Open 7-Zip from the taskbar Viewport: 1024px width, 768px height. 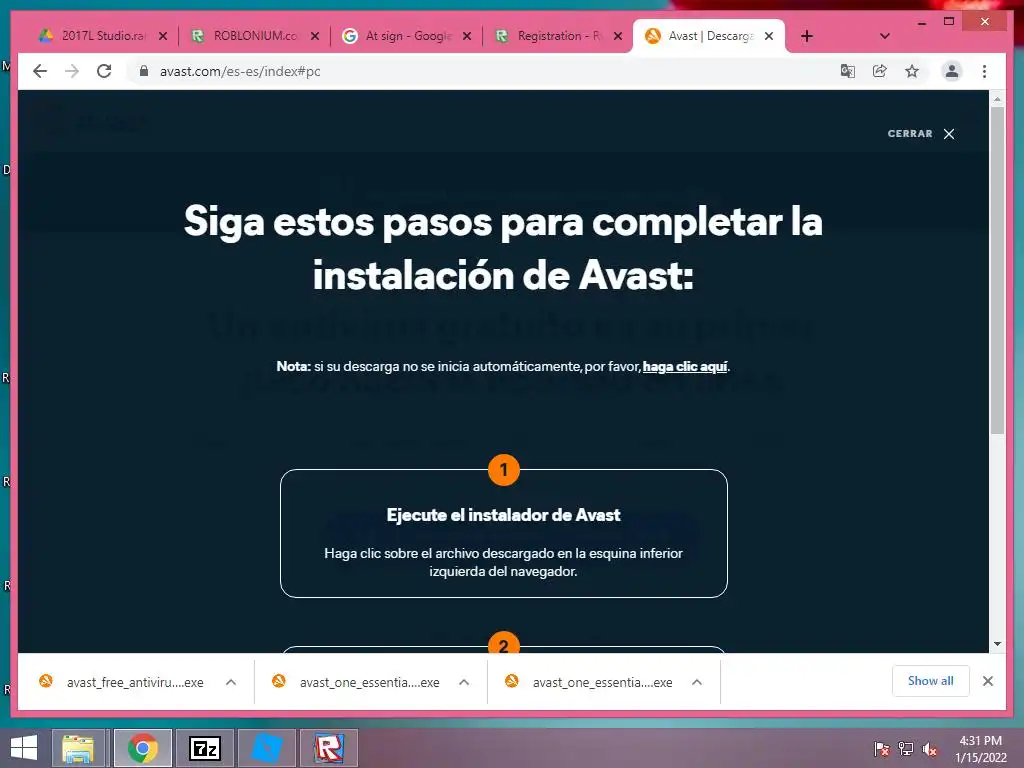[204, 748]
